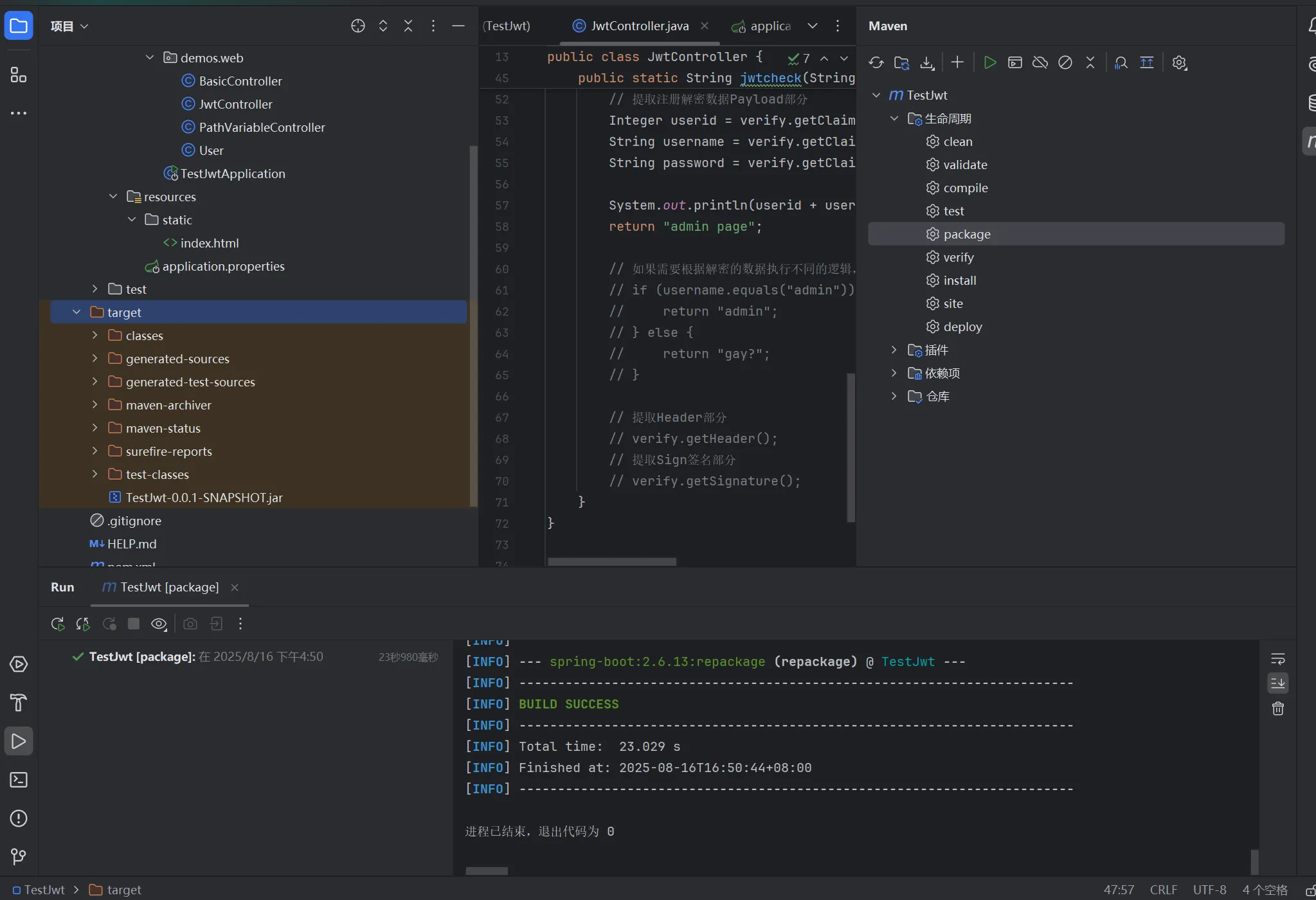The image size is (1316, 900).
Task: Click Download Sources icon in Maven toolbar
Action: (x=926, y=62)
